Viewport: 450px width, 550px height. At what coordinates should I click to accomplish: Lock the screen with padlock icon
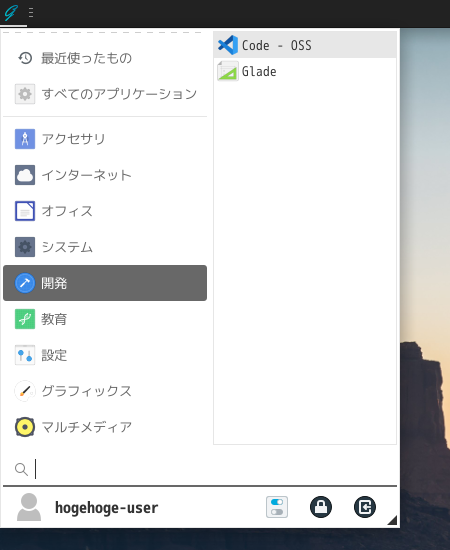(x=321, y=507)
